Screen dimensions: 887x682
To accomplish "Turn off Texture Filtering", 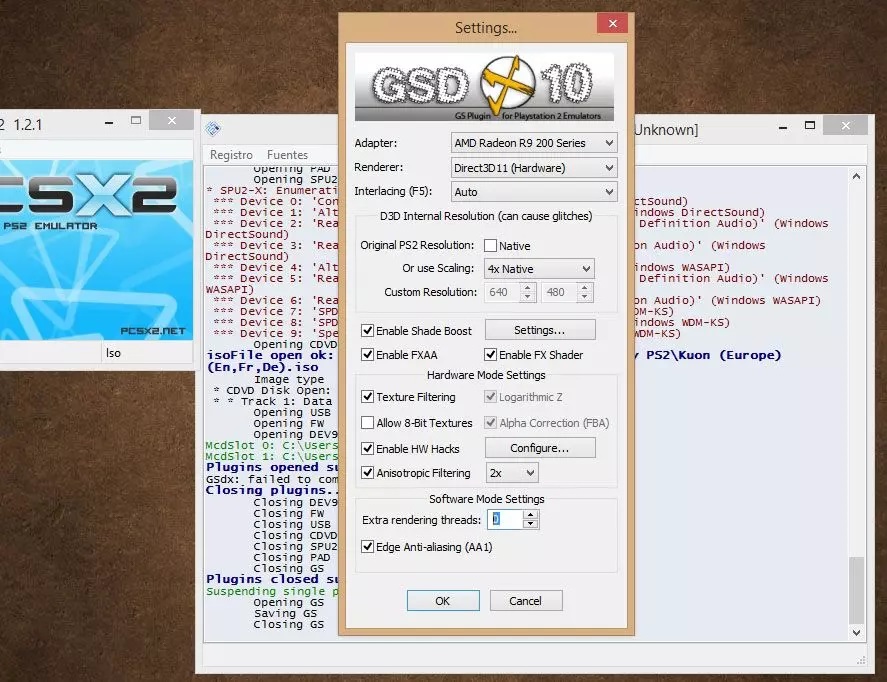I will click(368, 396).
